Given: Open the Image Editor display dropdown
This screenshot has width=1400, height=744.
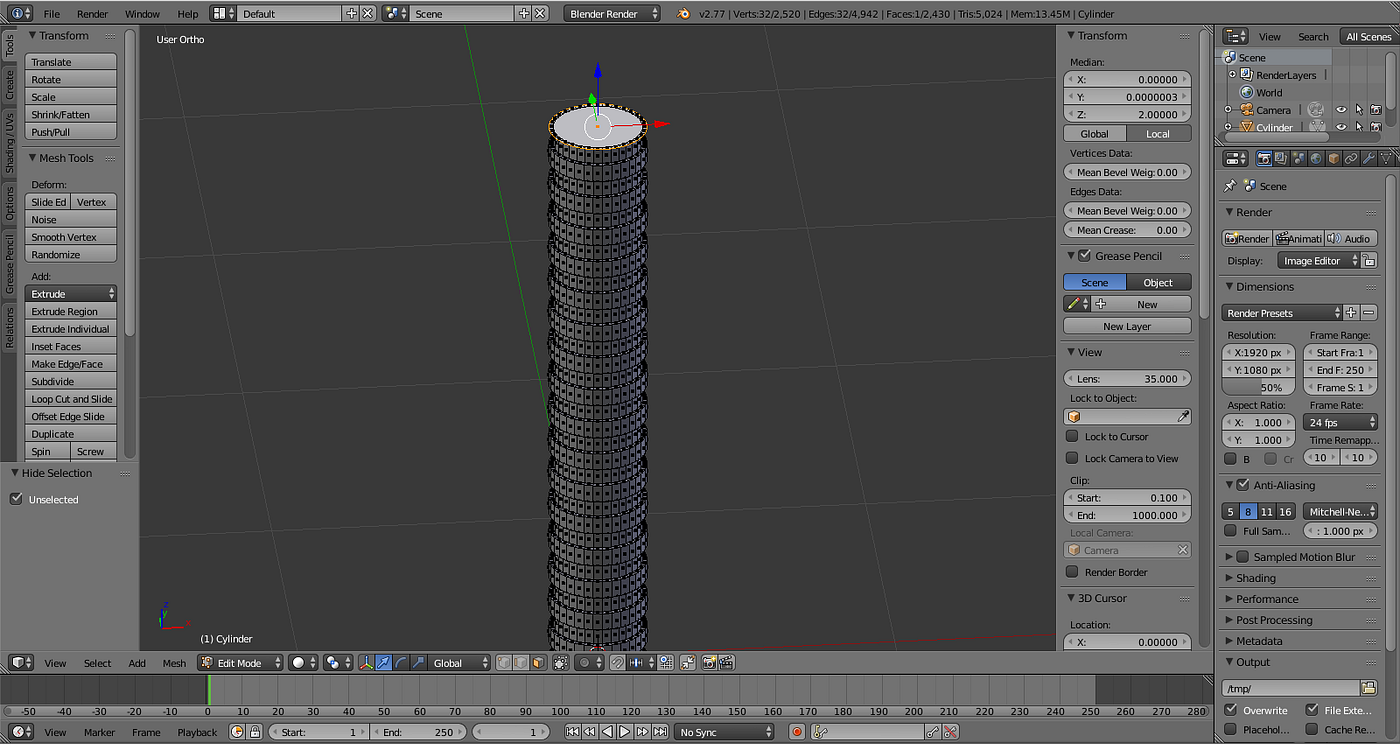Looking at the screenshot, I should (1319, 260).
